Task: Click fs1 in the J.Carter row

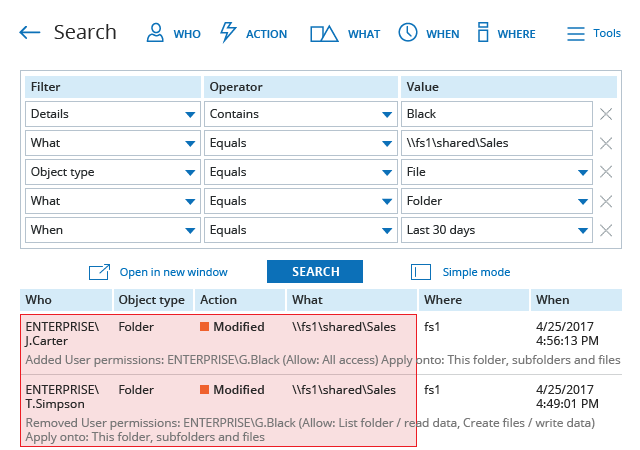Action: point(432,327)
